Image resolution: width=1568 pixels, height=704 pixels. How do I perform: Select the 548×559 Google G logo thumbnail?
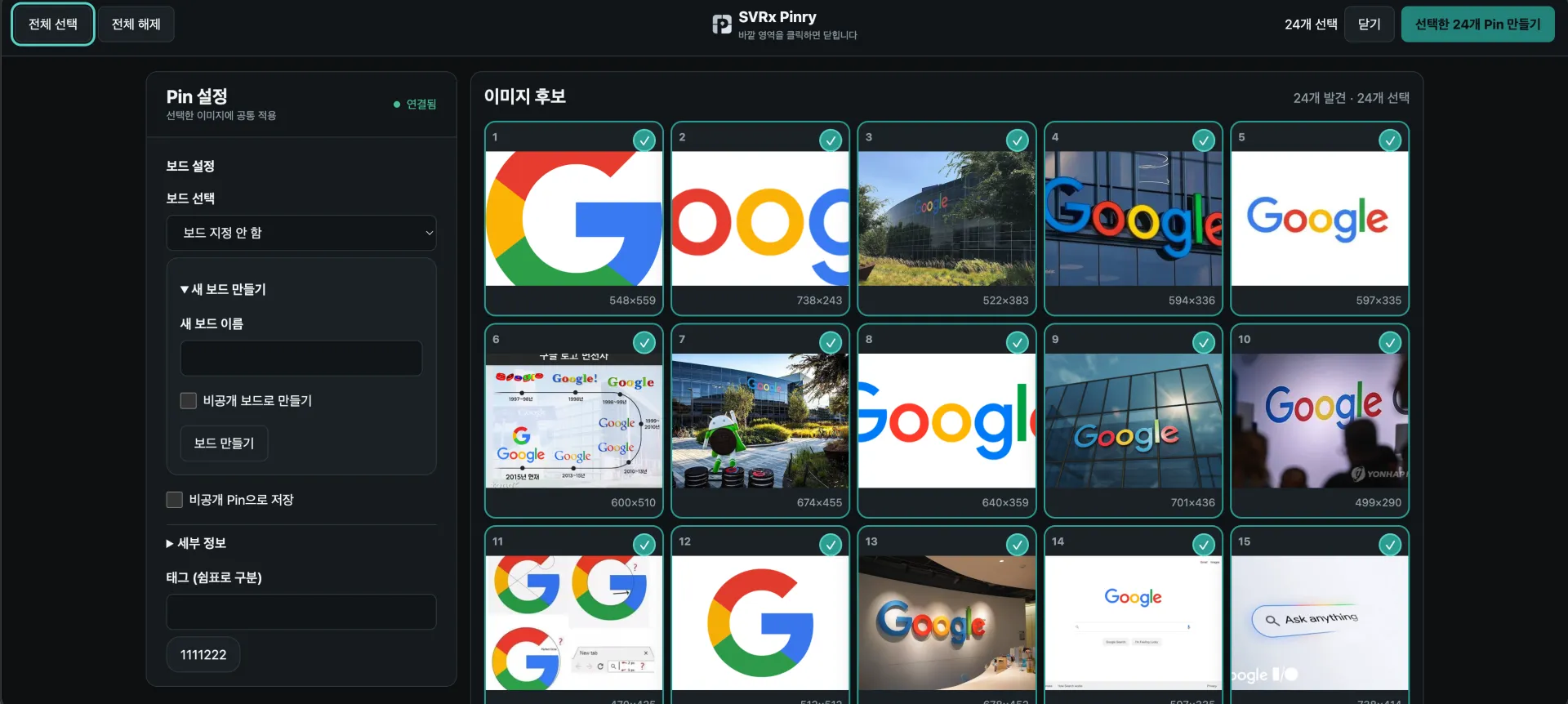574,218
